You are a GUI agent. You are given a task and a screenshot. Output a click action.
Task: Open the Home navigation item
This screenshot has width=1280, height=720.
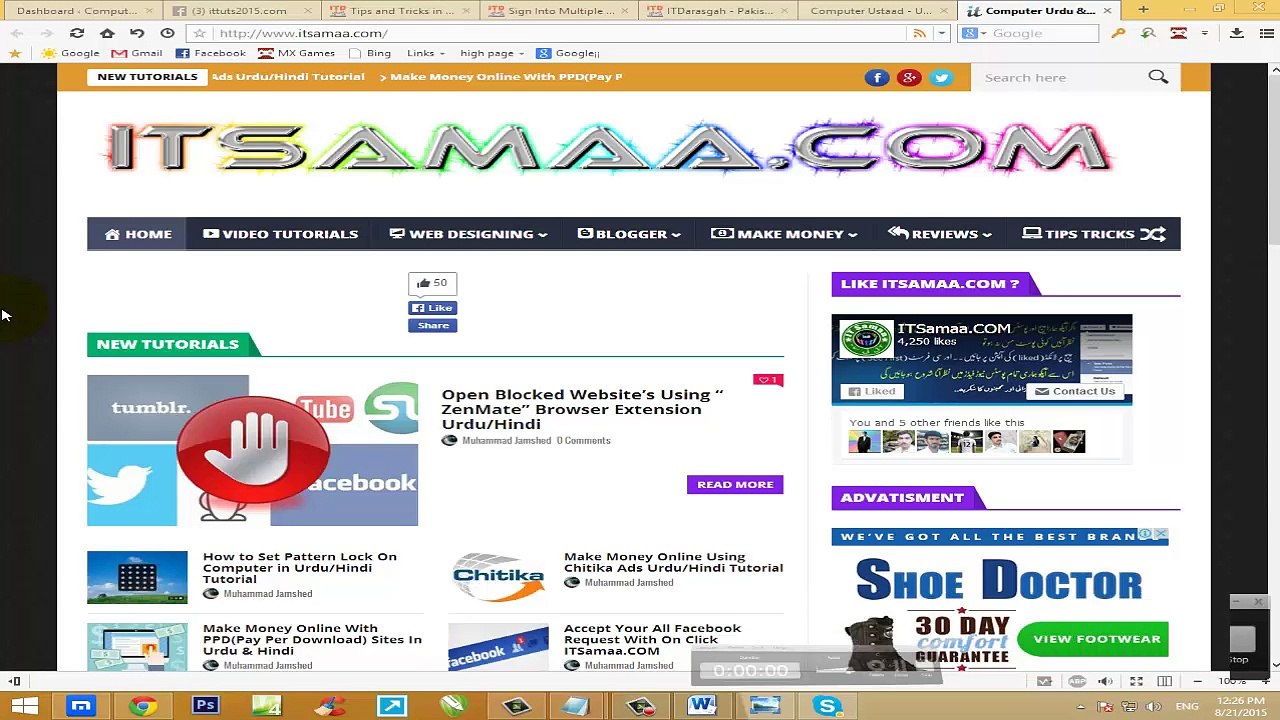point(138,234)
